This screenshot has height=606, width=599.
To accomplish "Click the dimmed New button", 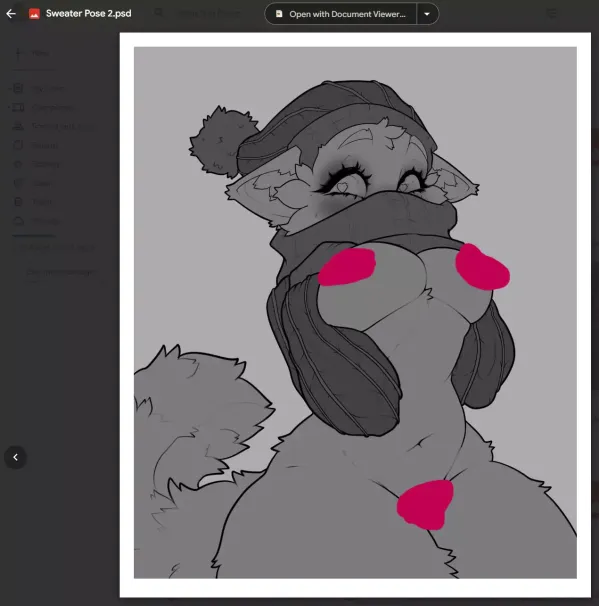I will point(33,53).
